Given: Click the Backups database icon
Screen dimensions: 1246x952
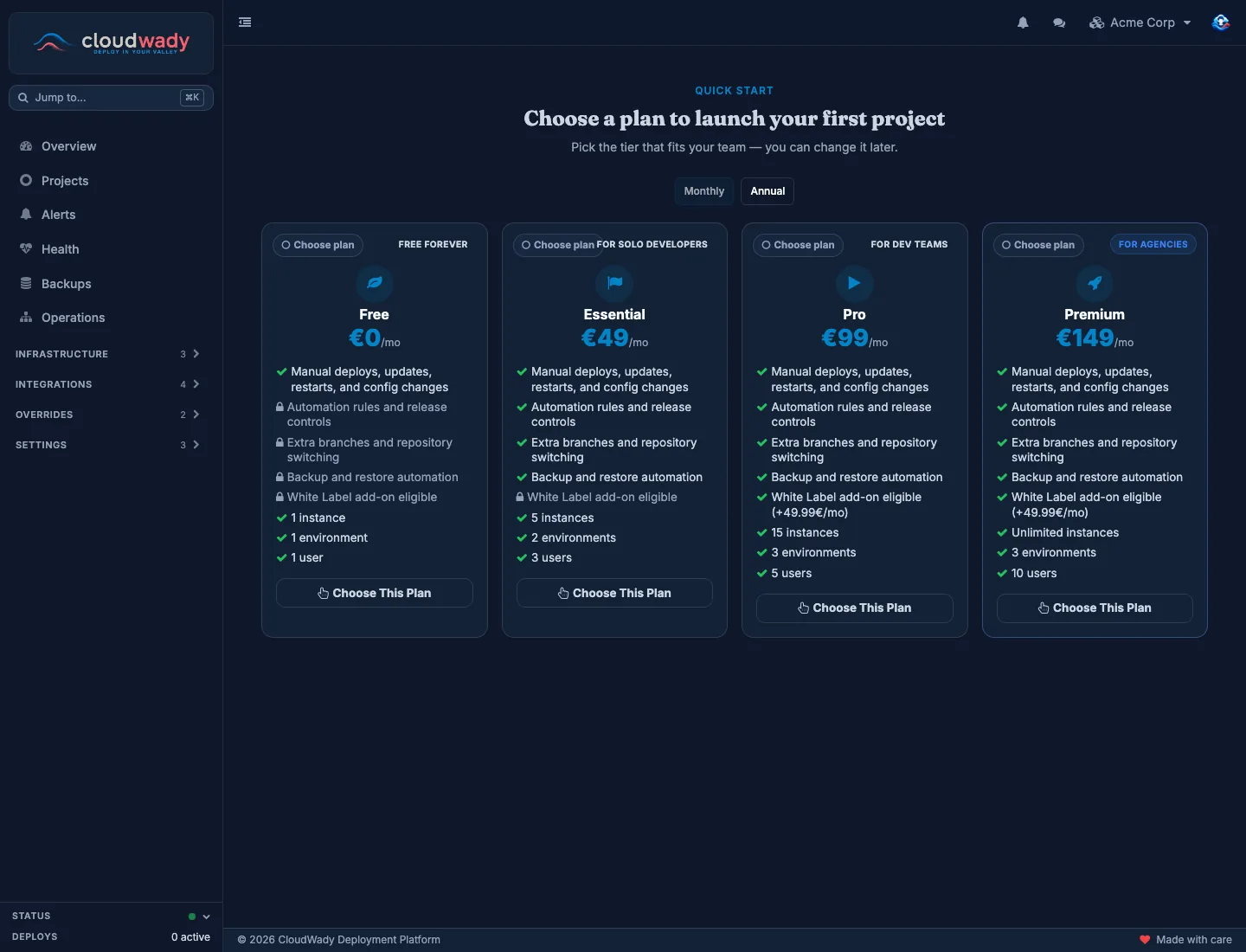Looking at the screenshot, I should 26,284.
